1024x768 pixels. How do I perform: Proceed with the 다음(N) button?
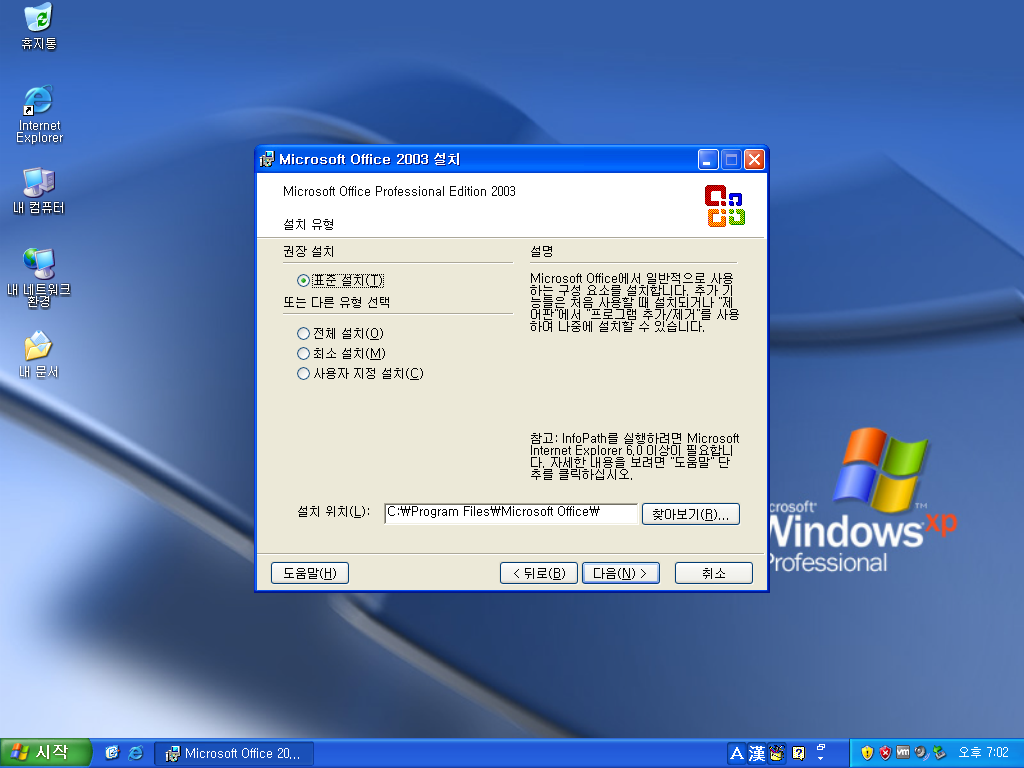pyautogui.click(x=620, y=573)
